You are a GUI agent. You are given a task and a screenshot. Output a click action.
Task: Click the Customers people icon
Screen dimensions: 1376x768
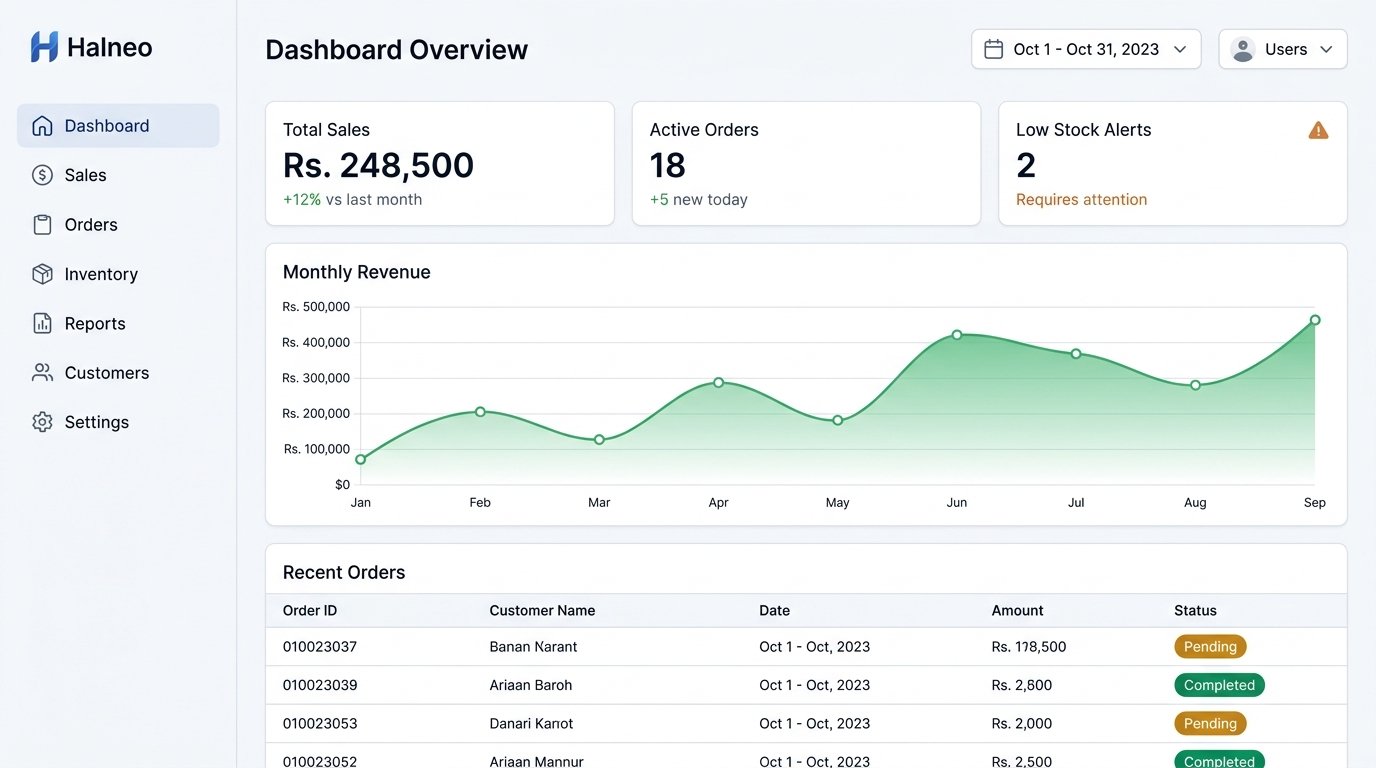click(x=42, y=373)
